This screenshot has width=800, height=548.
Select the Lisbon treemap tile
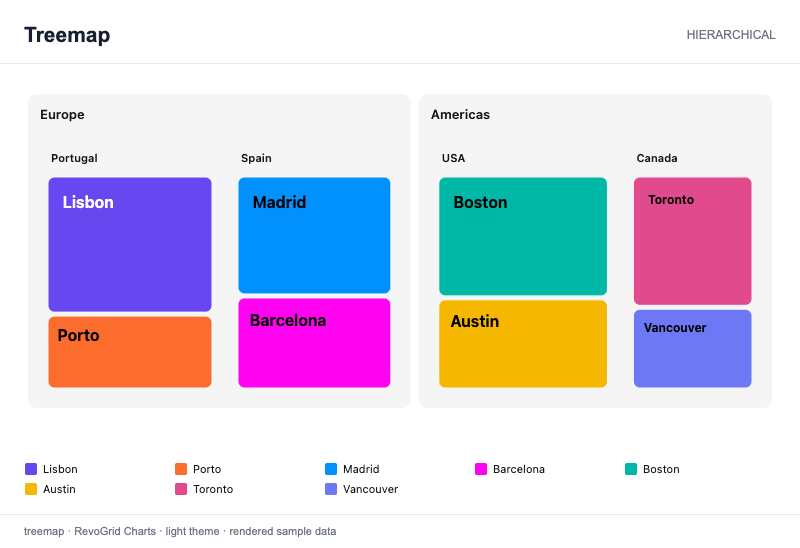click(x=130, y=244)
